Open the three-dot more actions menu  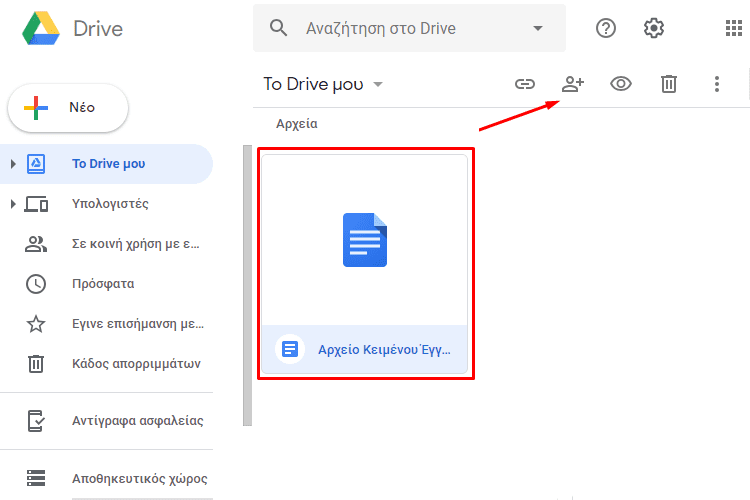[717, 84]
